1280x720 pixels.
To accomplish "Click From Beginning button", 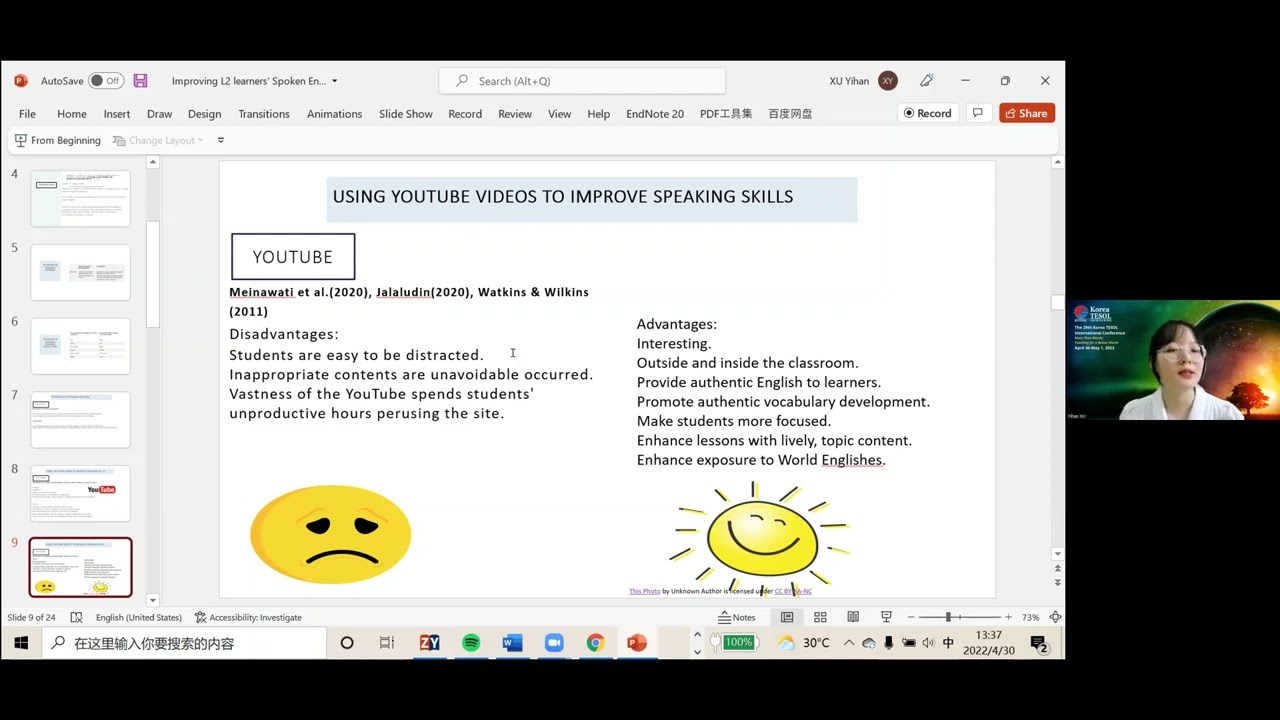I will (x=58, y=140).
